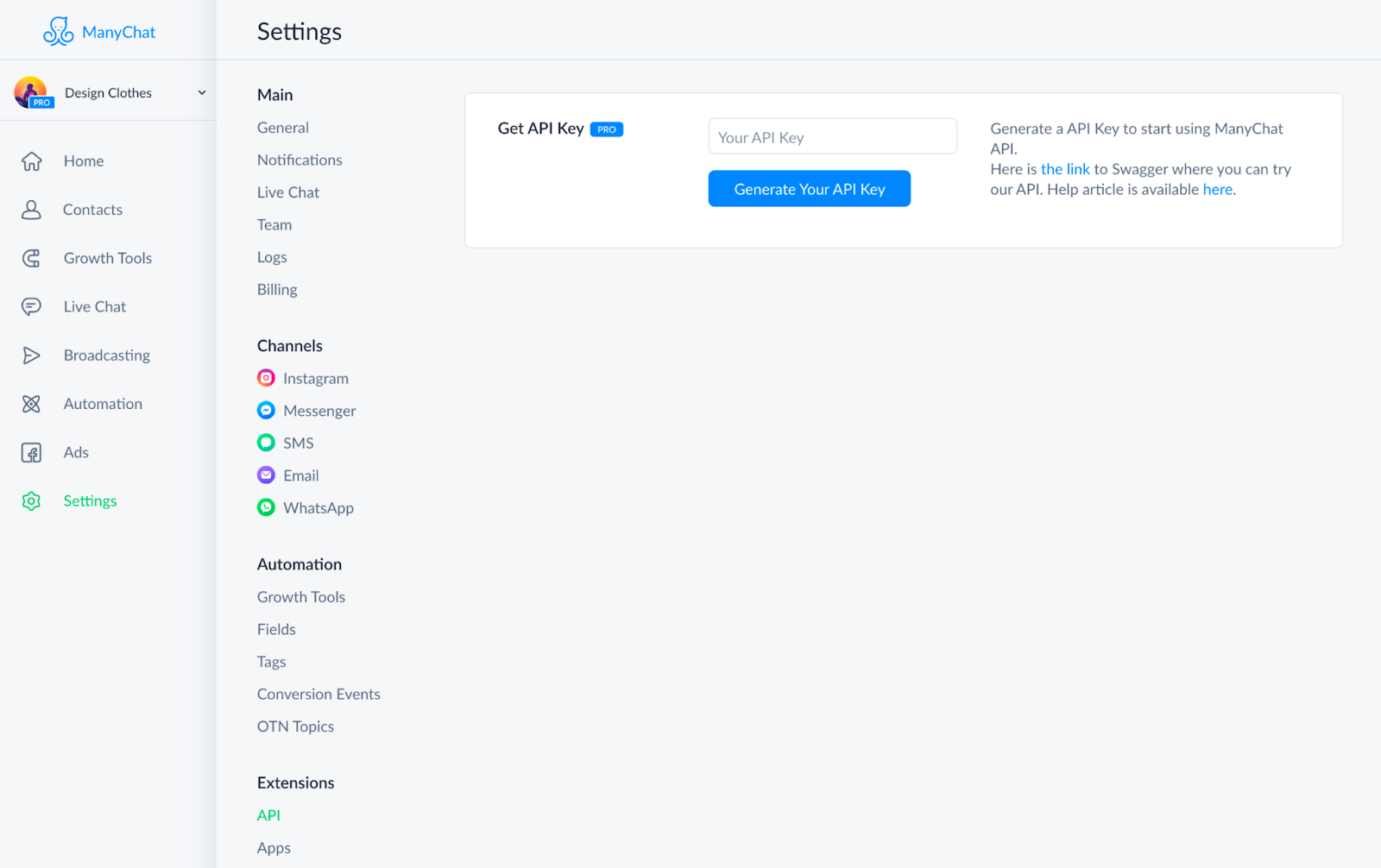Select Settings in the sidebar
The width and height of the screenshot is (1381, 868).
(90, 501)
